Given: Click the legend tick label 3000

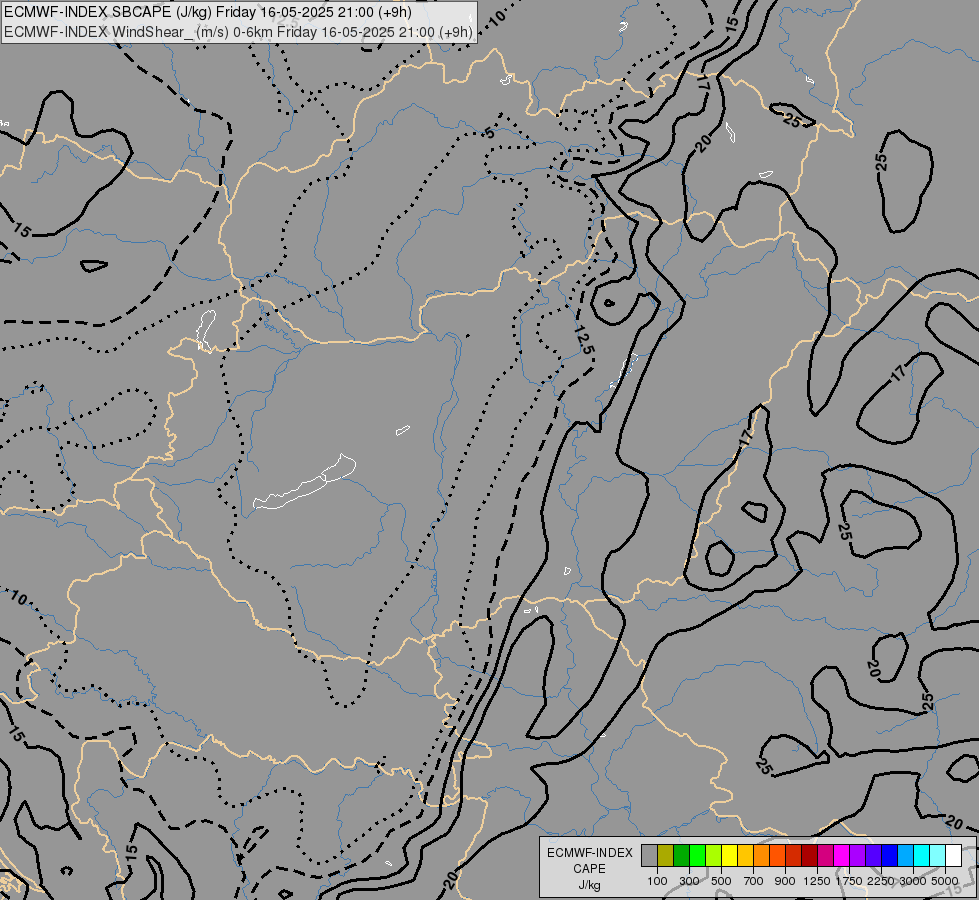Looking at the screenshot, I should tap(913, 881).
